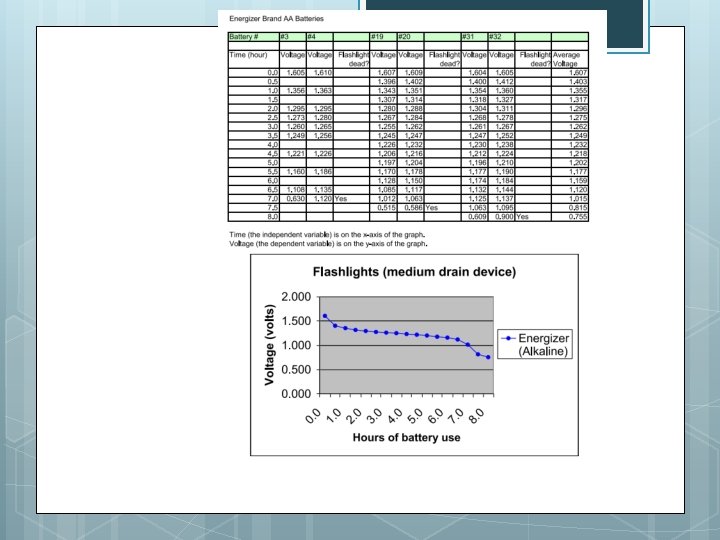
Task: Click the '2.000' y-axis tick label
Action: 296,297
